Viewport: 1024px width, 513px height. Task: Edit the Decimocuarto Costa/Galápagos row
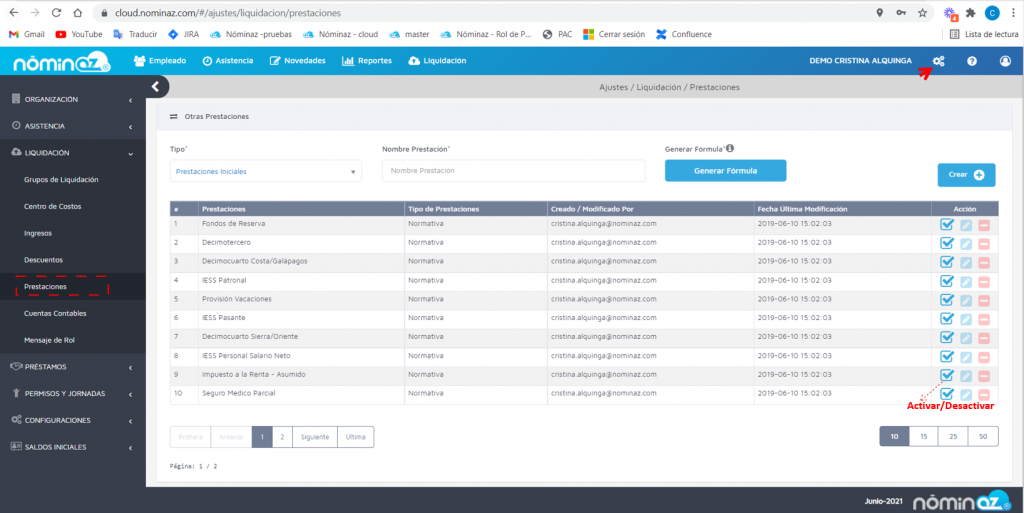coord(966,262)
